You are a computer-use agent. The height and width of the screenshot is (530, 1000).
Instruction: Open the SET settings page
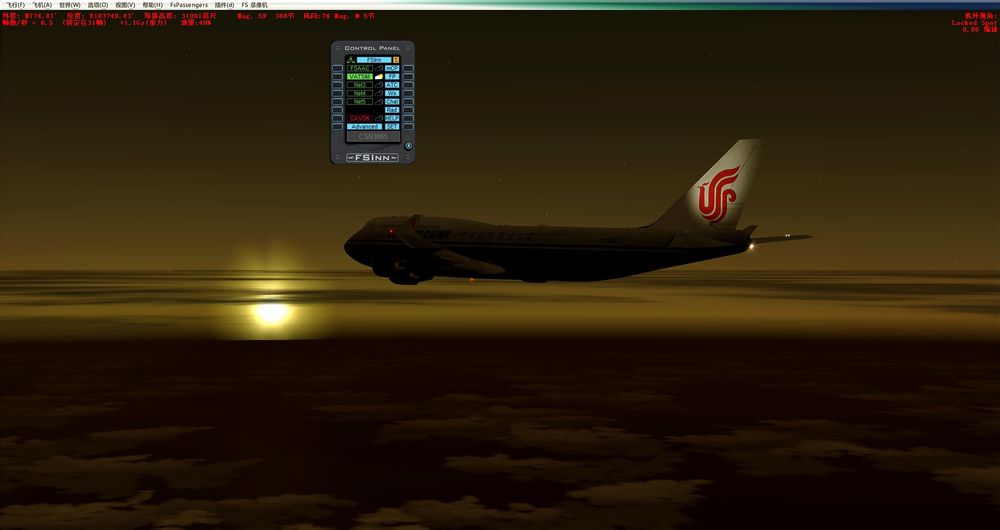click(x=392, y=126)
